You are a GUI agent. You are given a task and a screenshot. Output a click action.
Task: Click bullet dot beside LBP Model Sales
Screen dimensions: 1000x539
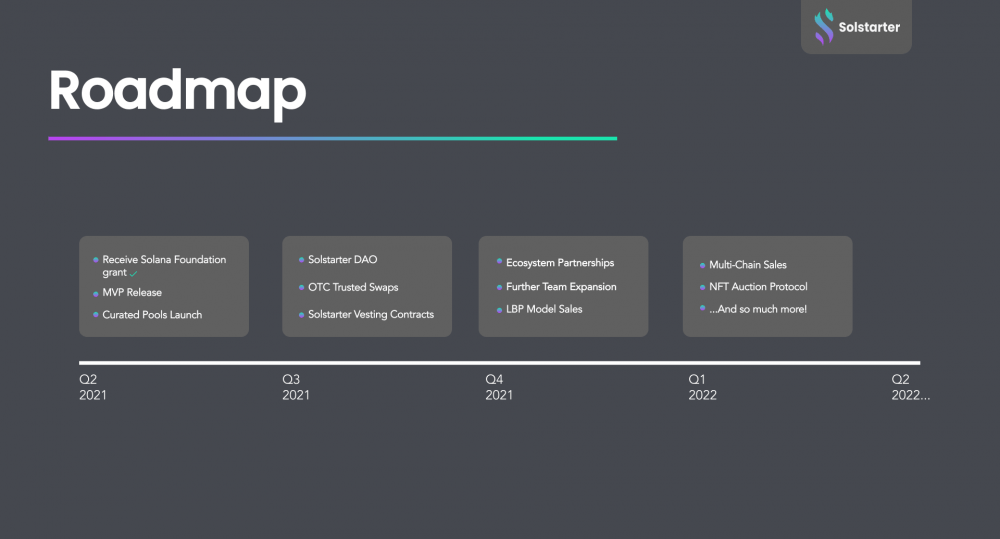click(x=499, y=309)
